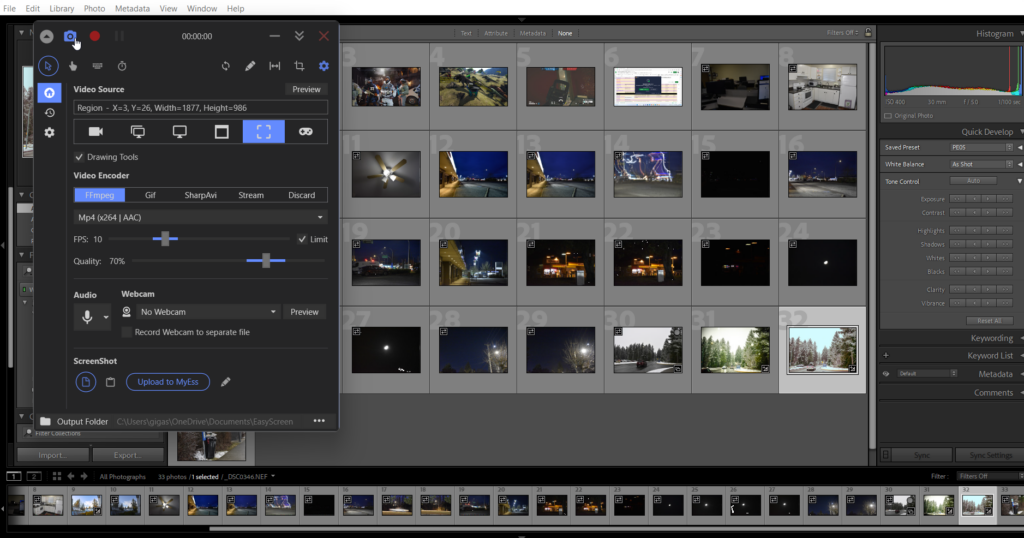This screenshot has width=1024, height=538.
Task: Select the clipboard screenshot destination icon
Action: click(111, 382)
